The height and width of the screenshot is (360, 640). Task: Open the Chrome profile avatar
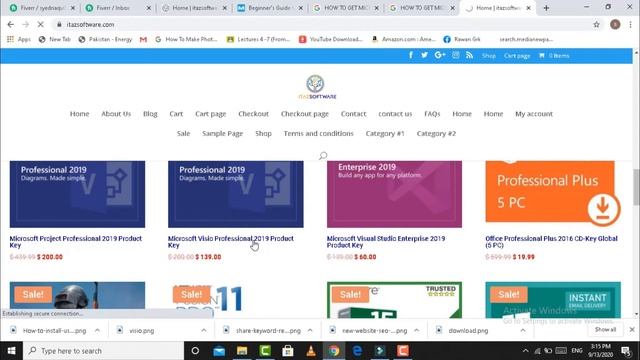click(615, 24)
